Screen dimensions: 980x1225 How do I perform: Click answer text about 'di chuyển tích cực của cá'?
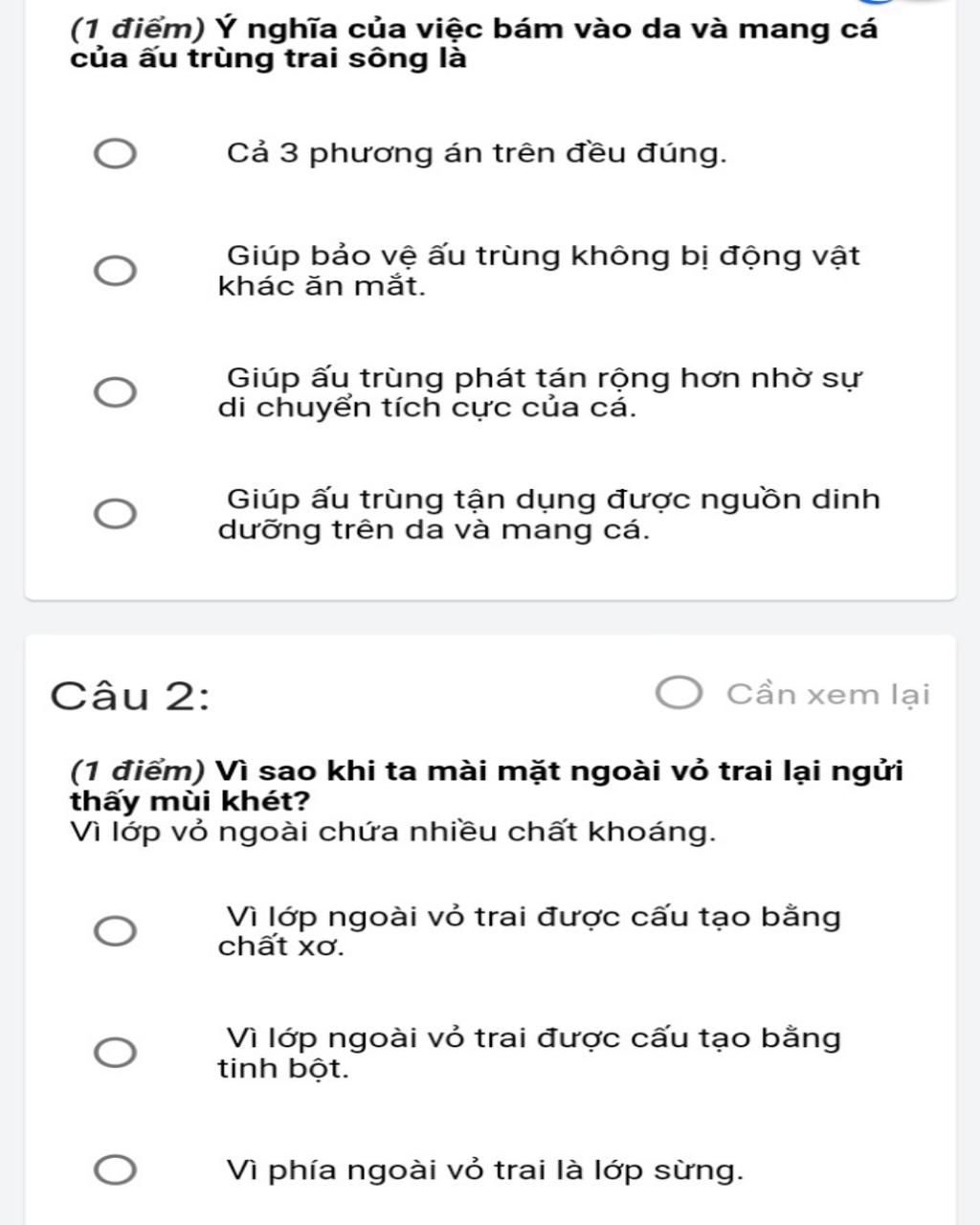(540, 392)
